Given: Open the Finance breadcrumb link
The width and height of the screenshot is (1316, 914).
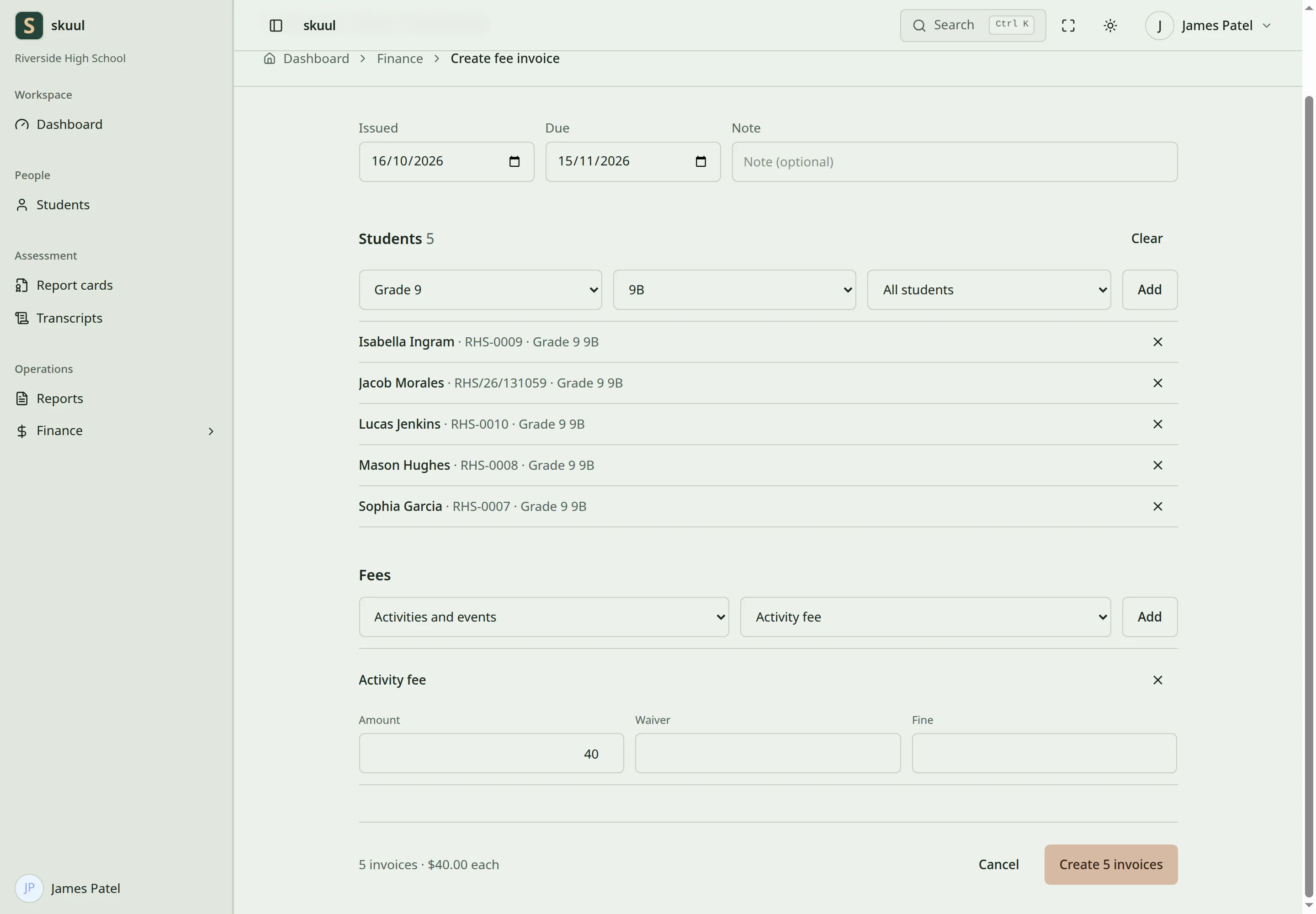Looking at the screenshot, I should tap(400, 58).
